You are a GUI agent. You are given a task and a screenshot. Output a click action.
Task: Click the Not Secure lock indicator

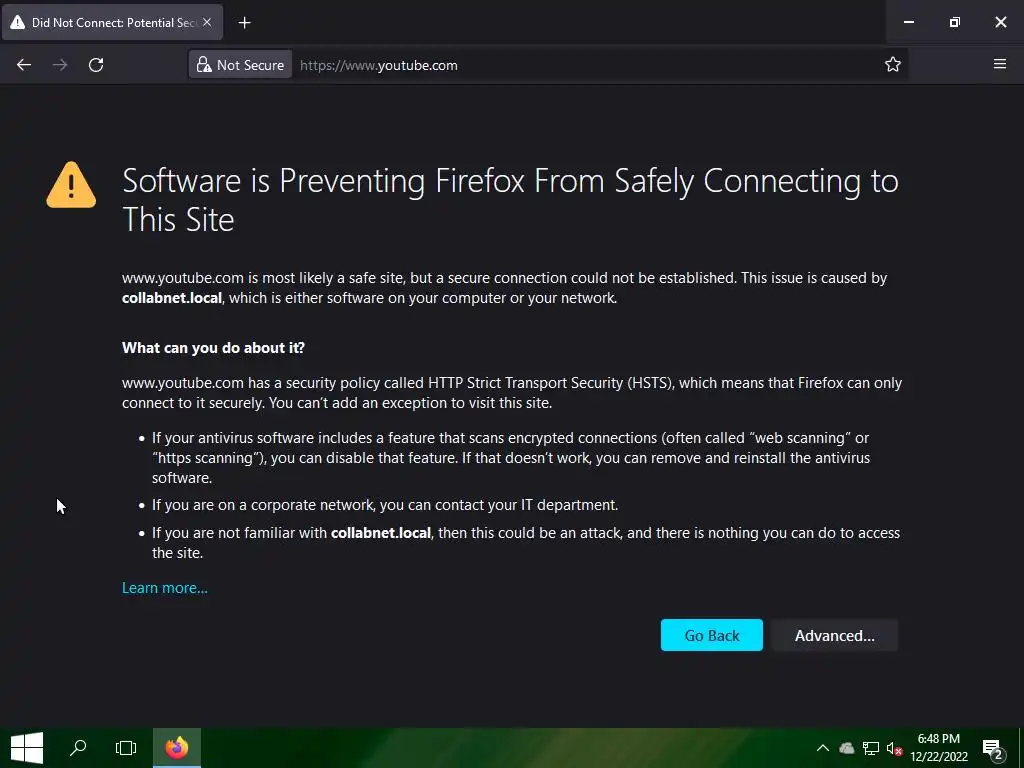tap(240, 65)
